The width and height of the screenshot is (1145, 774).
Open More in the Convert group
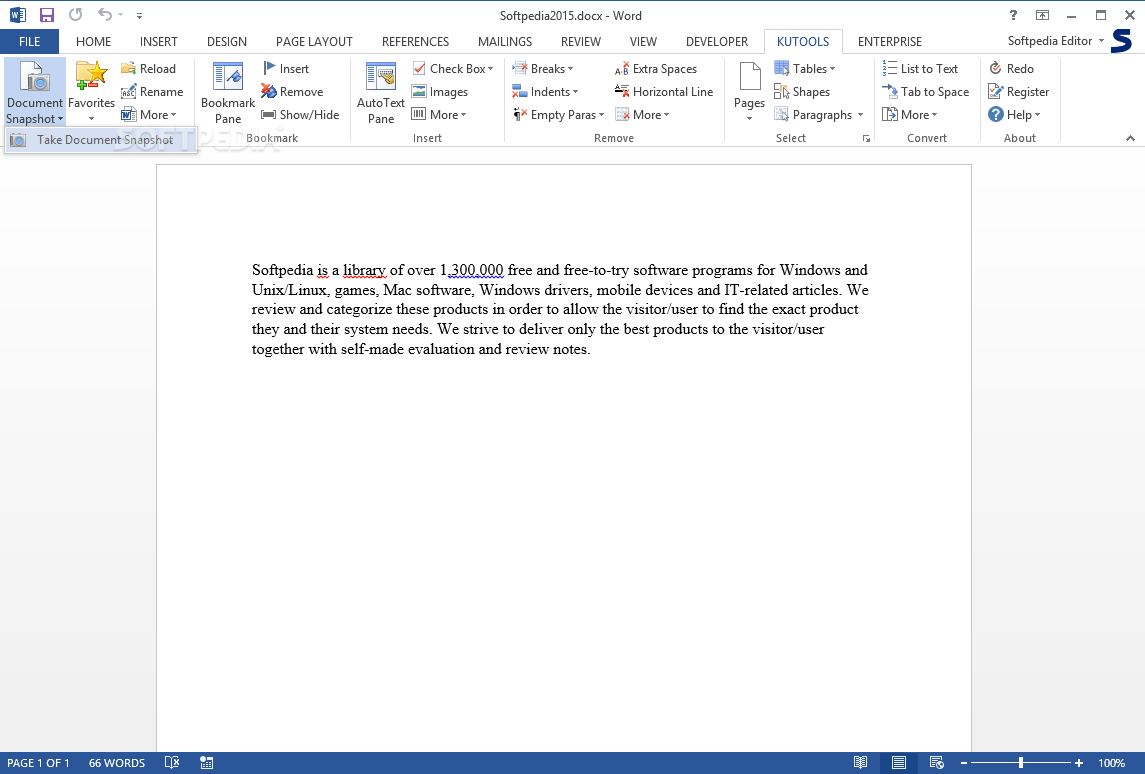pos(910,115)
